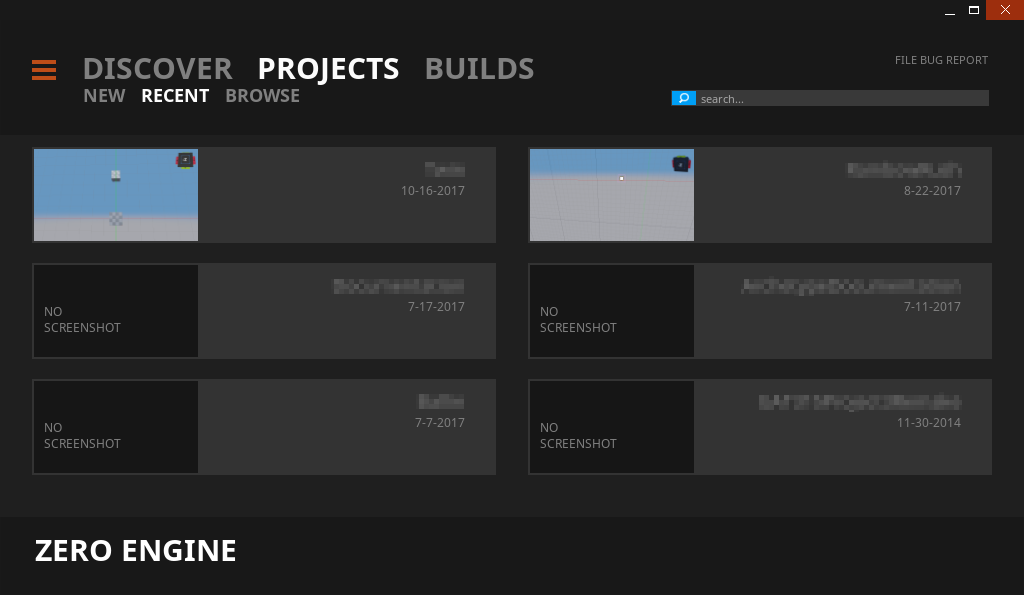
Task: Click the 7-17-2017 date text
Action: click(436, 306)
